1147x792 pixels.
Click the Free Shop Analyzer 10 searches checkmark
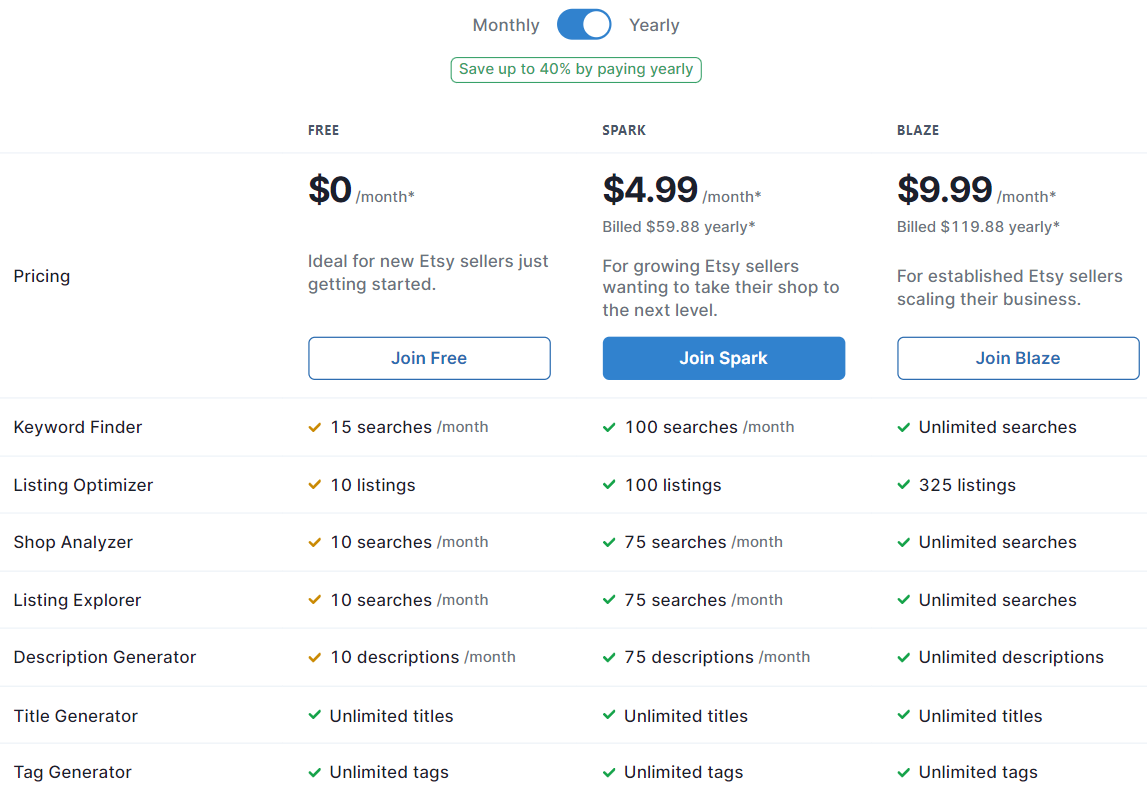point(315,542)
